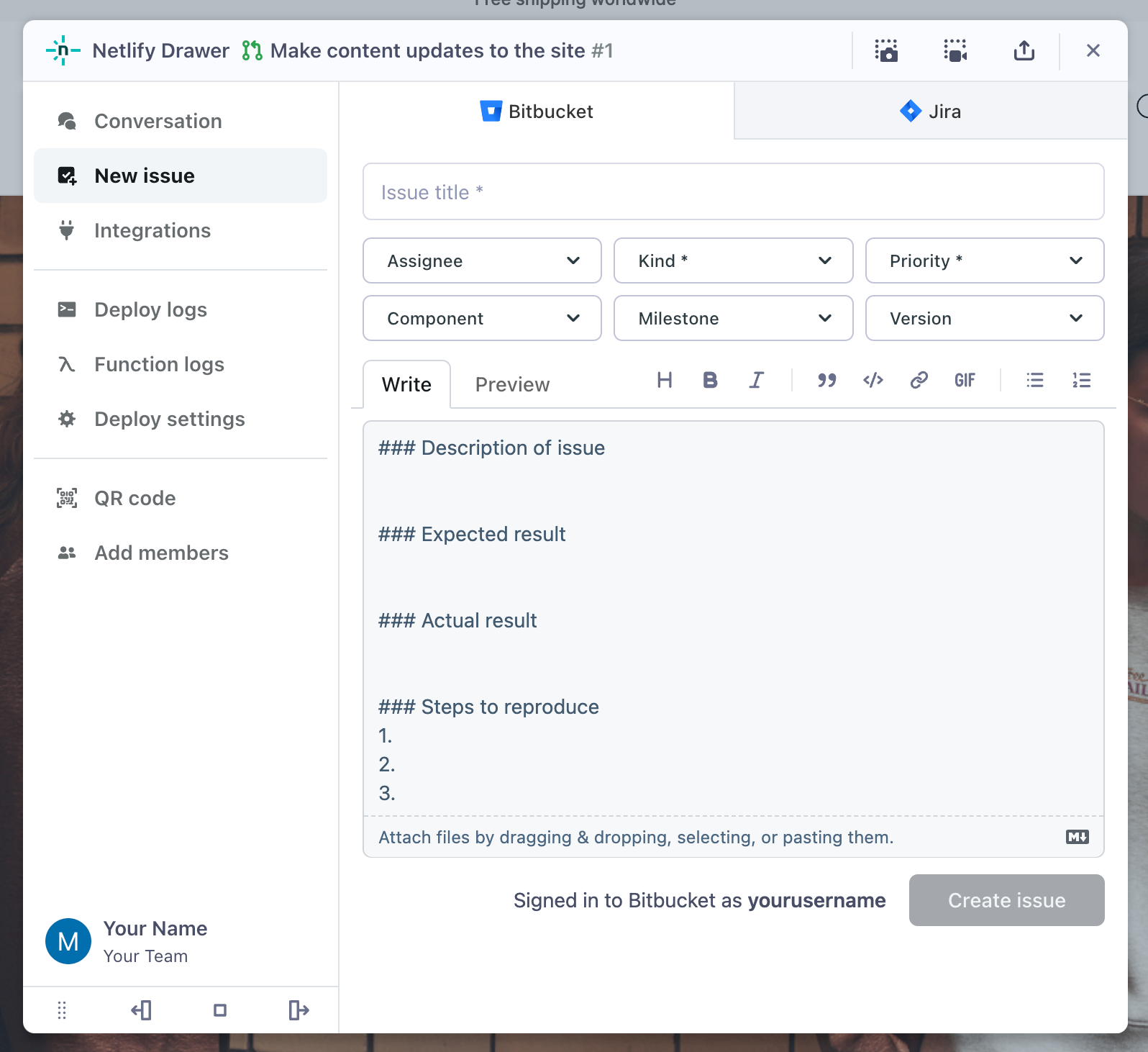Viewport: 1148px width, 1052px height.
Task: Open Deploy settings
Action: 181,419
